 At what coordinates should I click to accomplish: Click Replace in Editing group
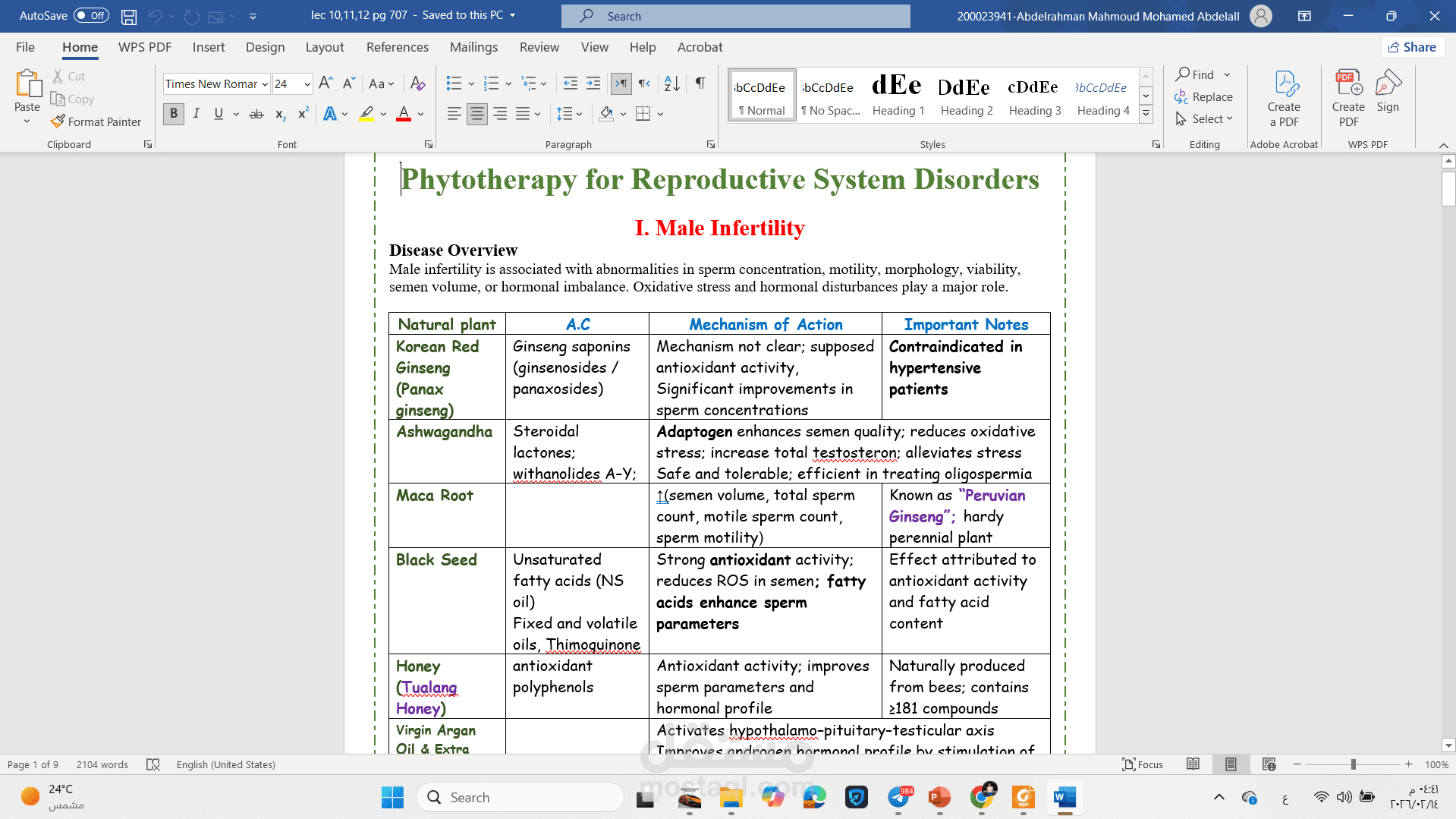click(1204, 97)
